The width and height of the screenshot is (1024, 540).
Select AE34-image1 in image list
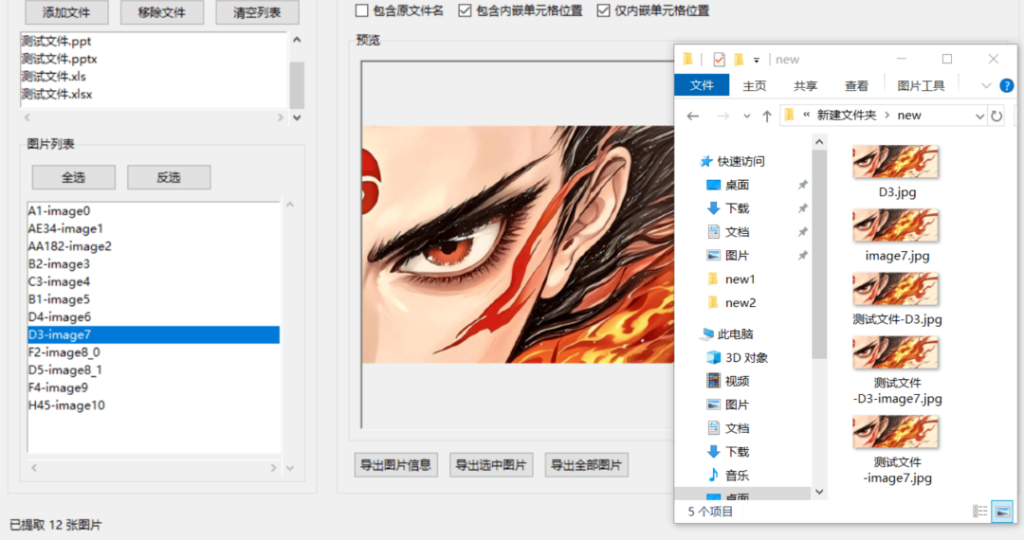coord(153,229)
